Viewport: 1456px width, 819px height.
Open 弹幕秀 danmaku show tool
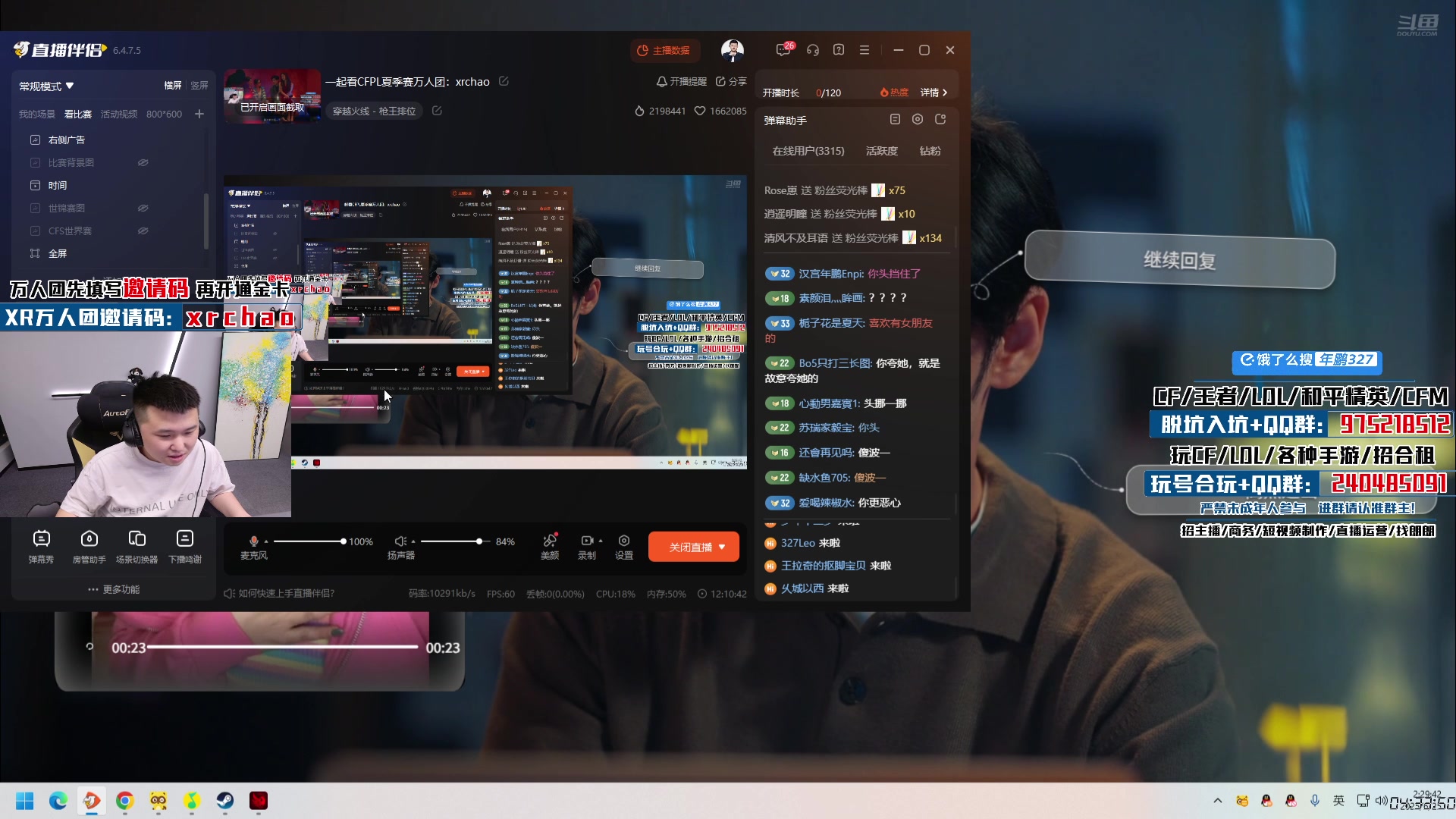pos(41,547)
